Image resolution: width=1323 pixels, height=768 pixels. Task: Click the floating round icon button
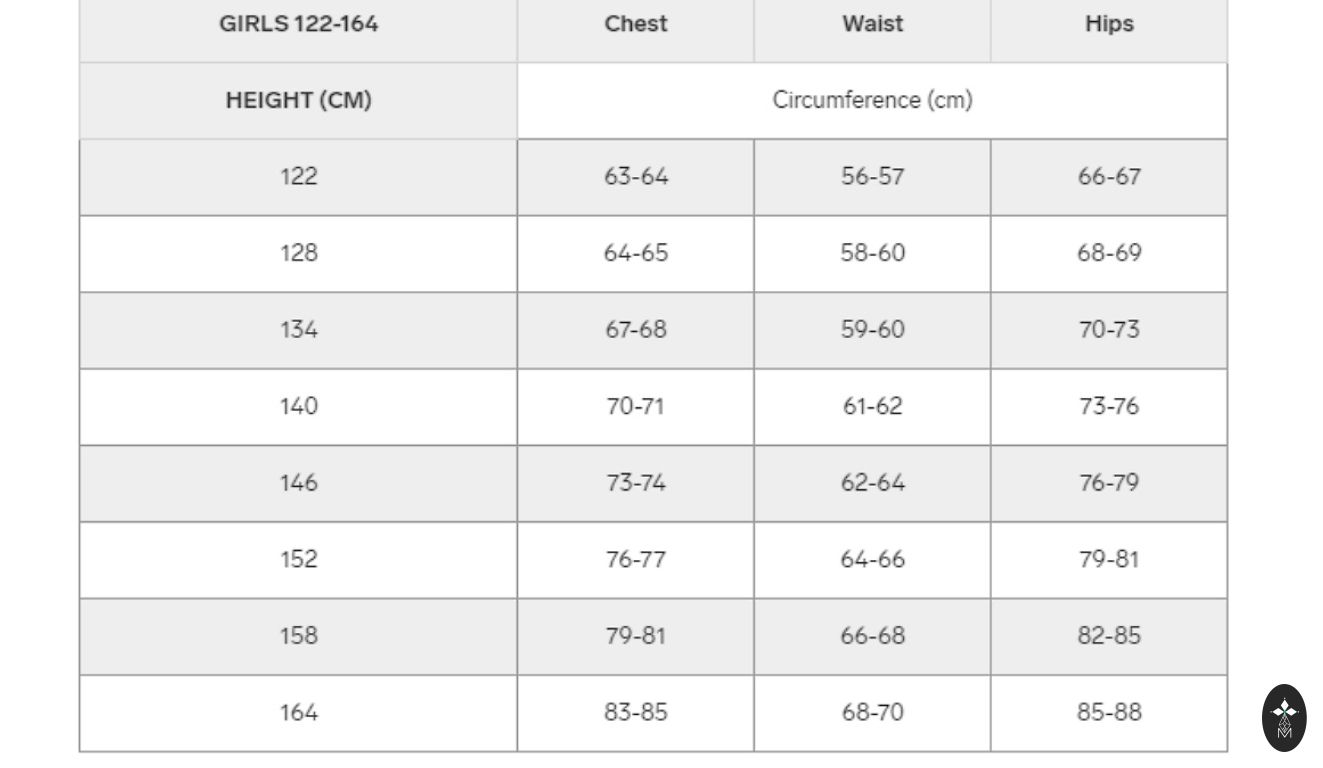point(1284,717)
